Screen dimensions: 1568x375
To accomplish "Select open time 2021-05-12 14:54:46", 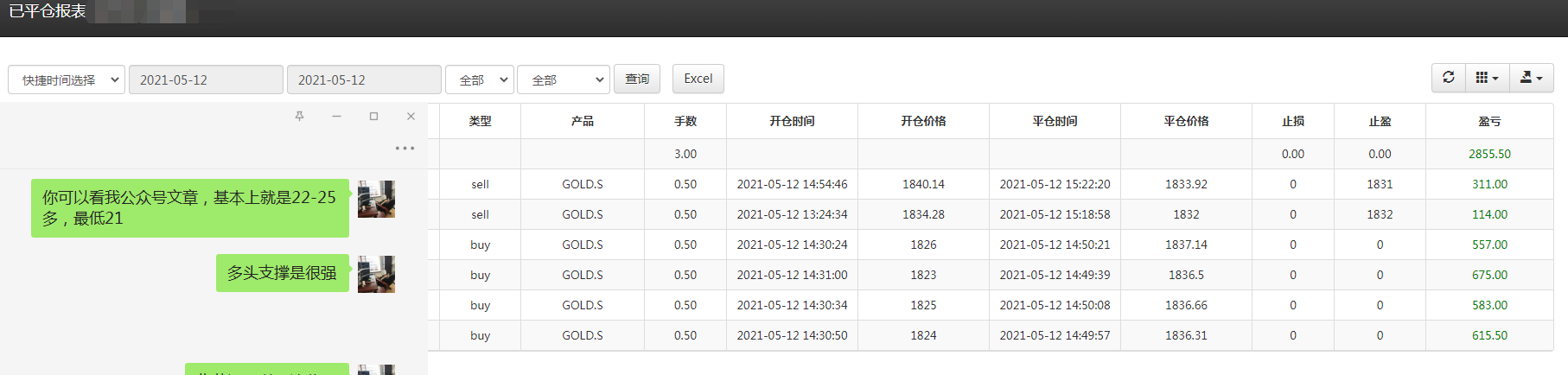I will pyautogui.click(x=792, y=184).
